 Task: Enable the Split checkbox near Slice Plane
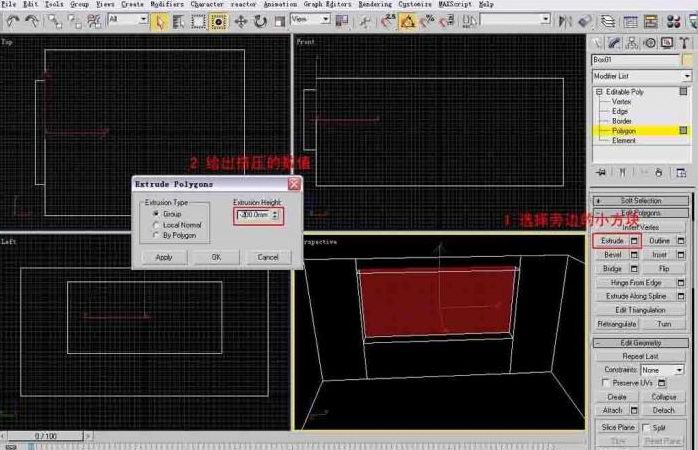coord(646,428)
